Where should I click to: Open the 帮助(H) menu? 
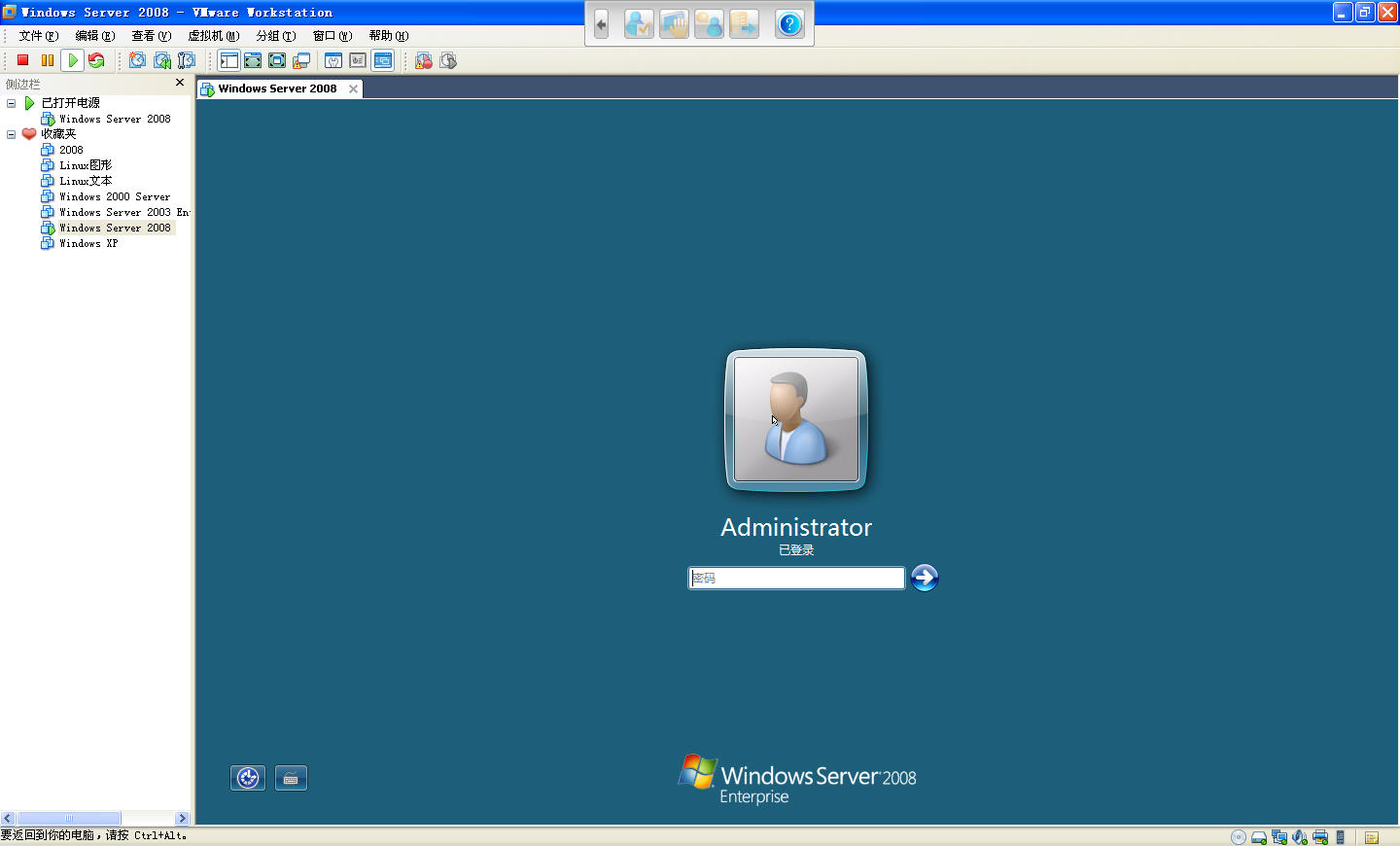pyautogui.click(x=389, y=36)
